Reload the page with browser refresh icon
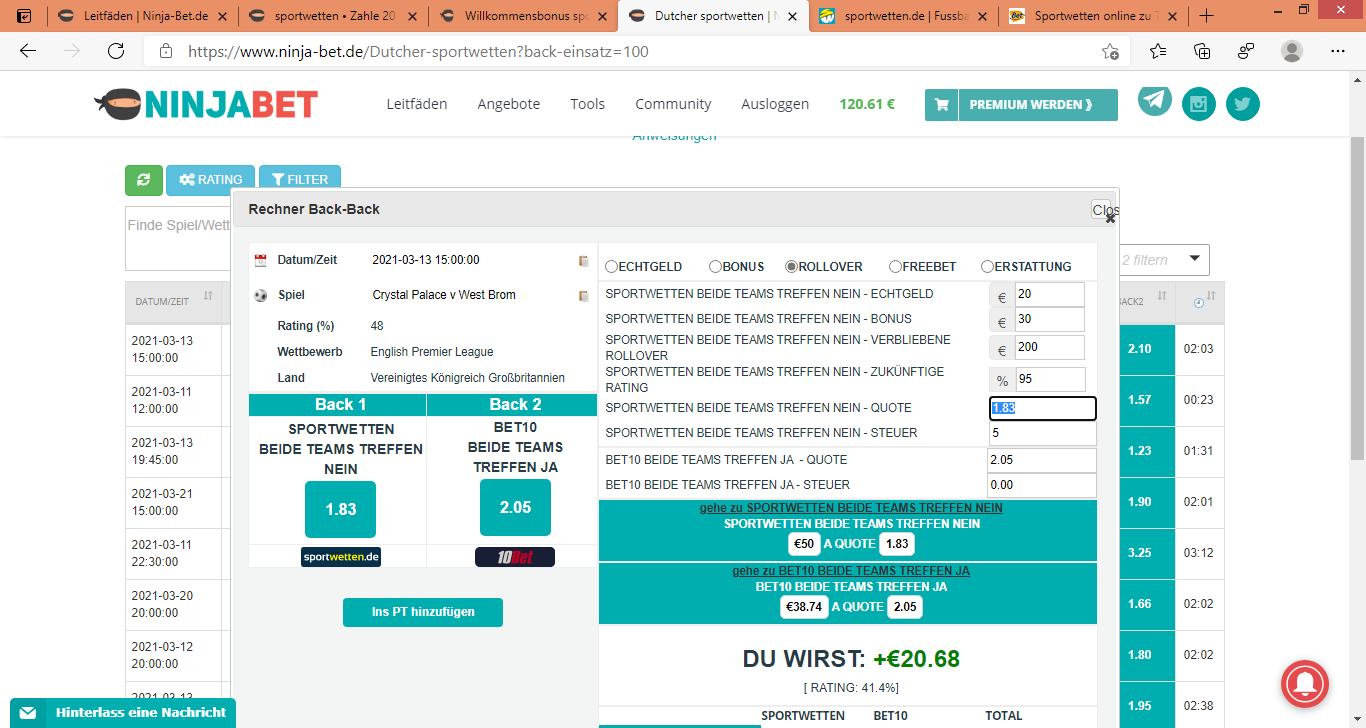The image size is (1366, 728). tap(116, 51)
